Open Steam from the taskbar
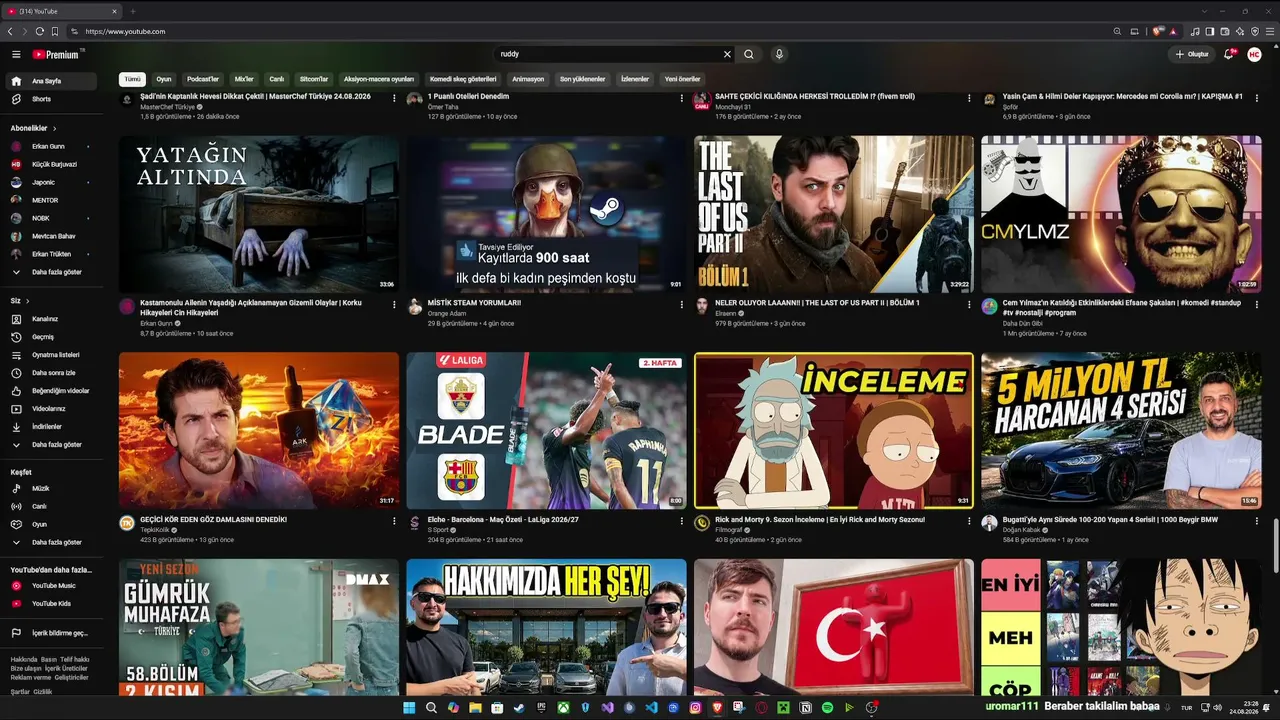The width and height of the screenshot is (1280, 720). point(519,708)
